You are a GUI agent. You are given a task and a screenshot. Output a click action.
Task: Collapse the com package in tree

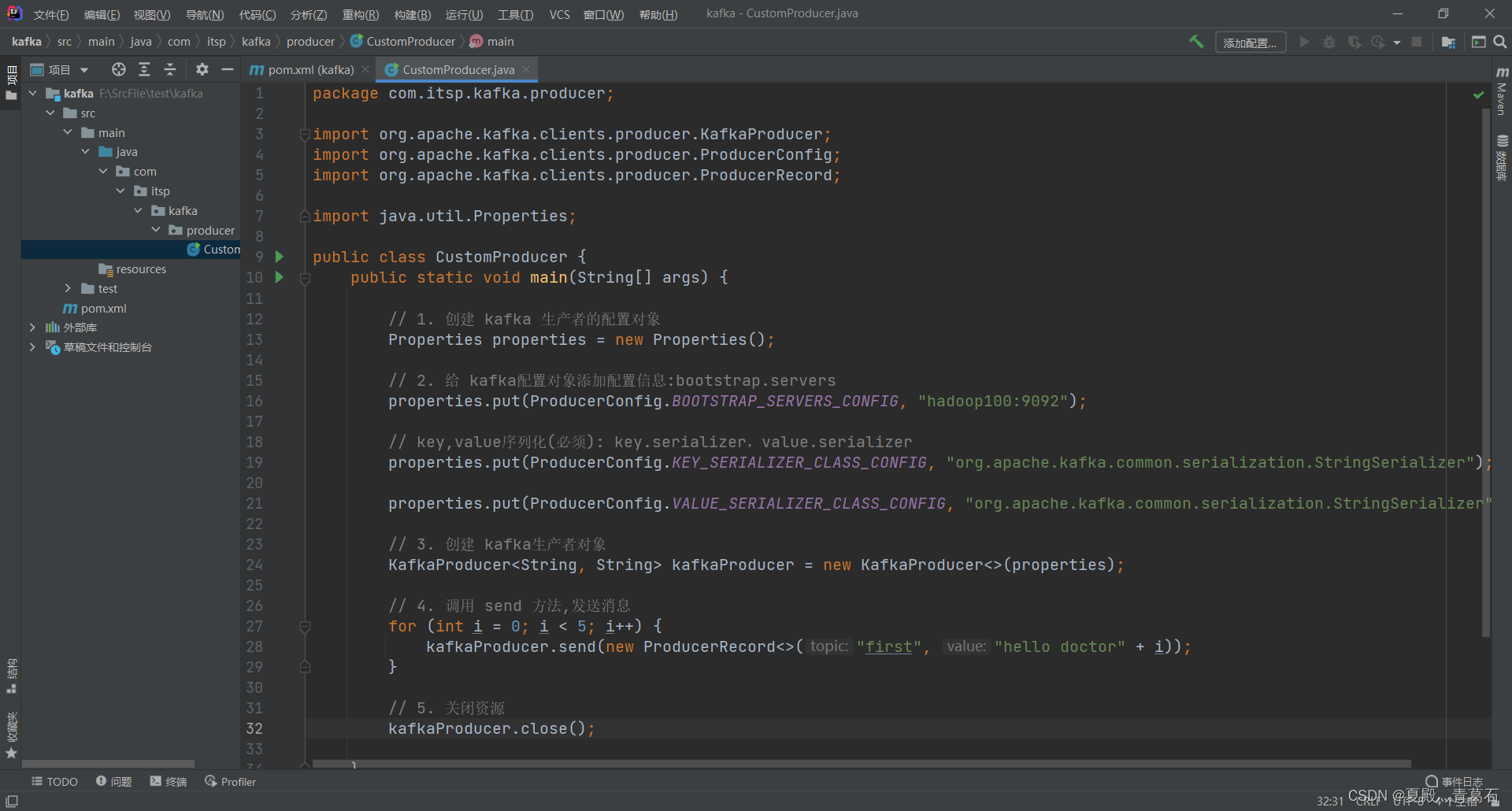click(103, 171)
